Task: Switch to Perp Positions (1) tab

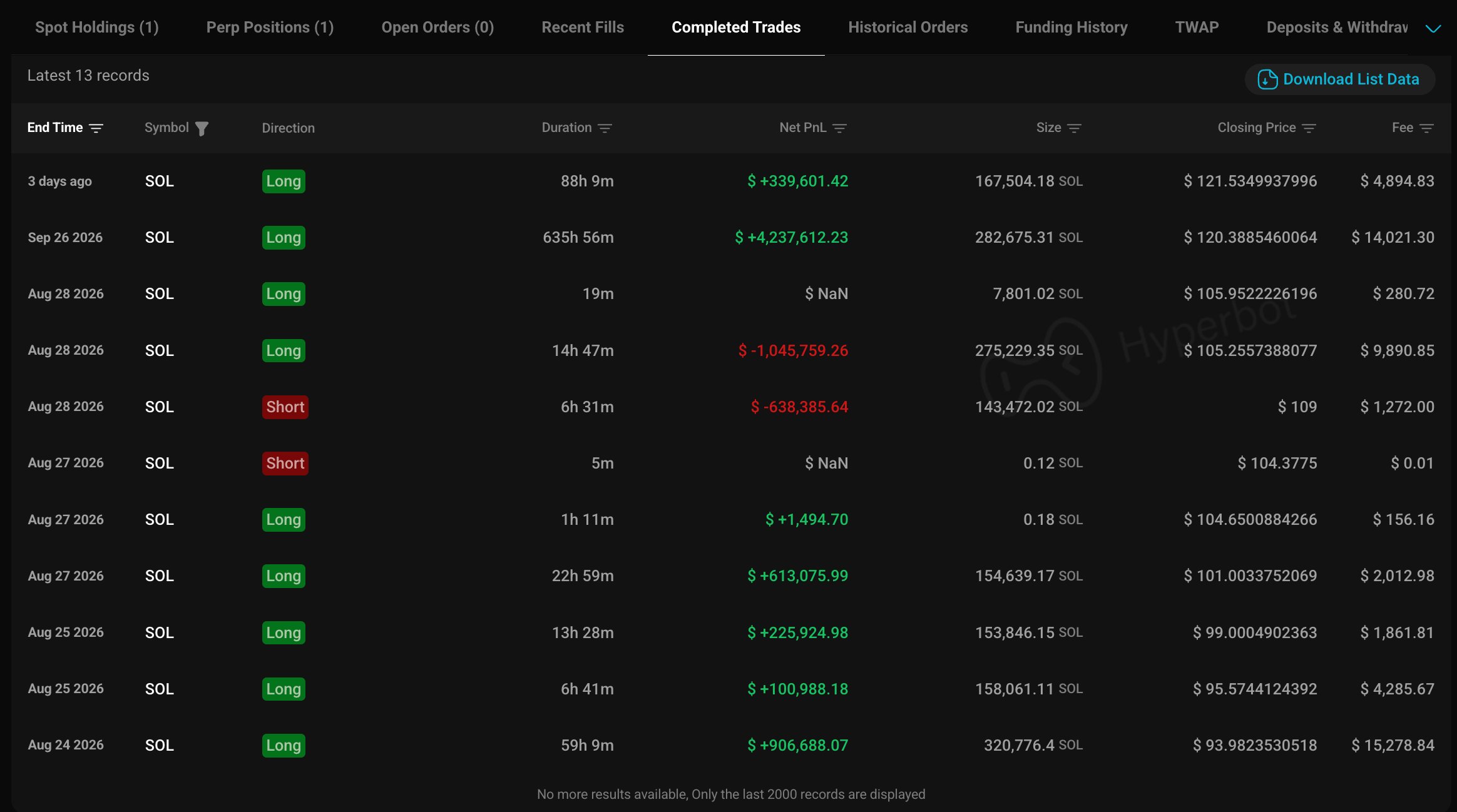Action: 270,28
